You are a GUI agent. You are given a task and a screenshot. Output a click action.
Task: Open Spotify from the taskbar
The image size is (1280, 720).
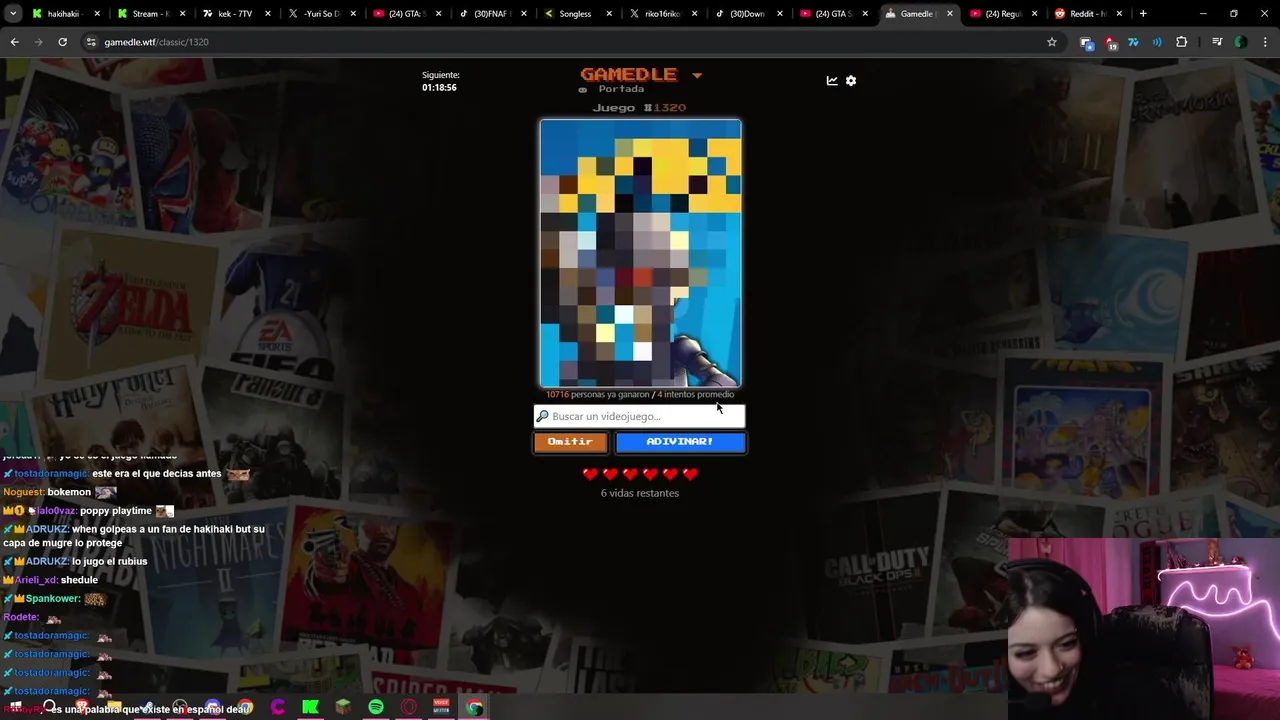[376, 707]
